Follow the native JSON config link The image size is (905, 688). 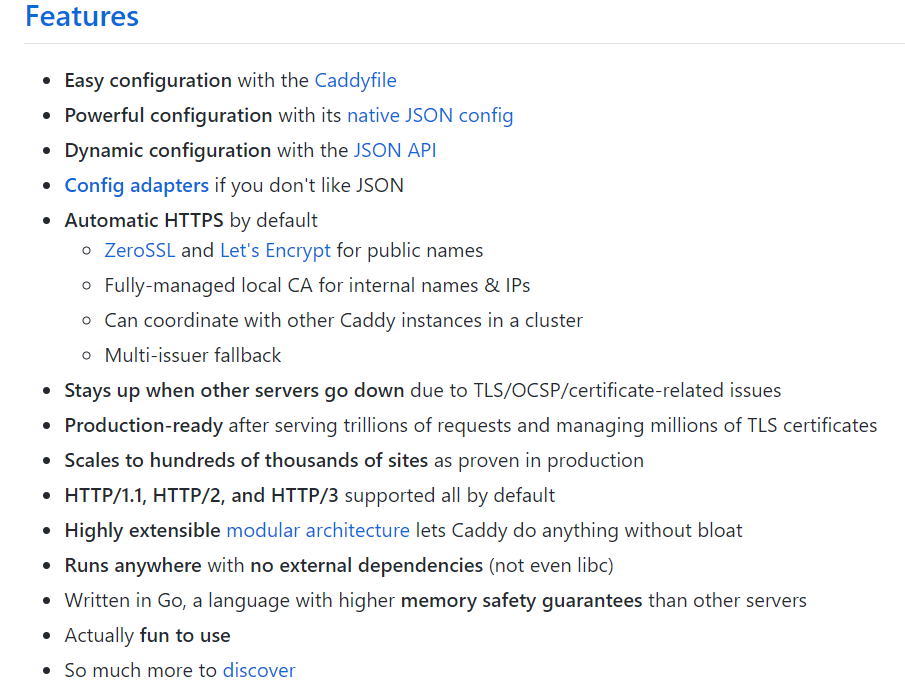430,115
